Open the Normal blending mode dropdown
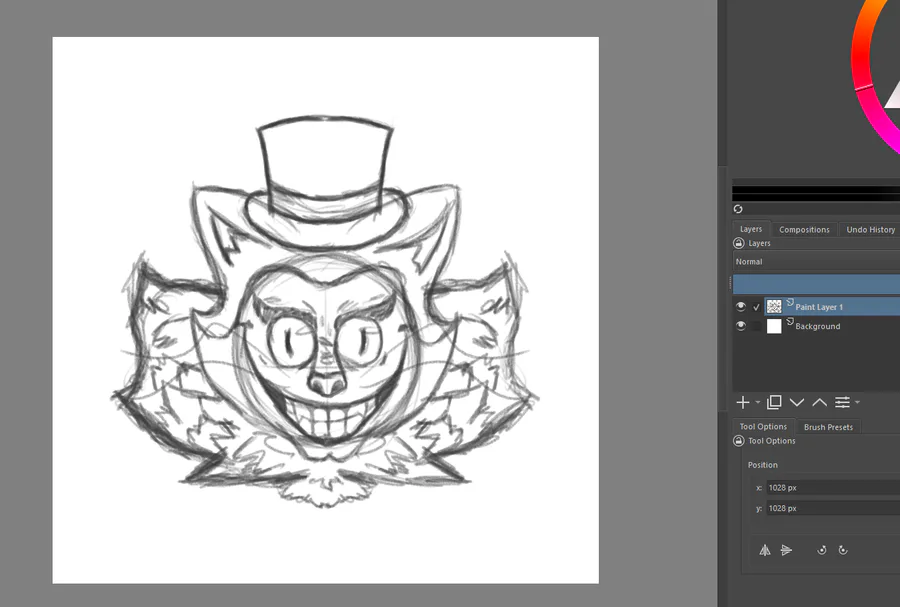The image size is (900, 607). click(816, 262)
